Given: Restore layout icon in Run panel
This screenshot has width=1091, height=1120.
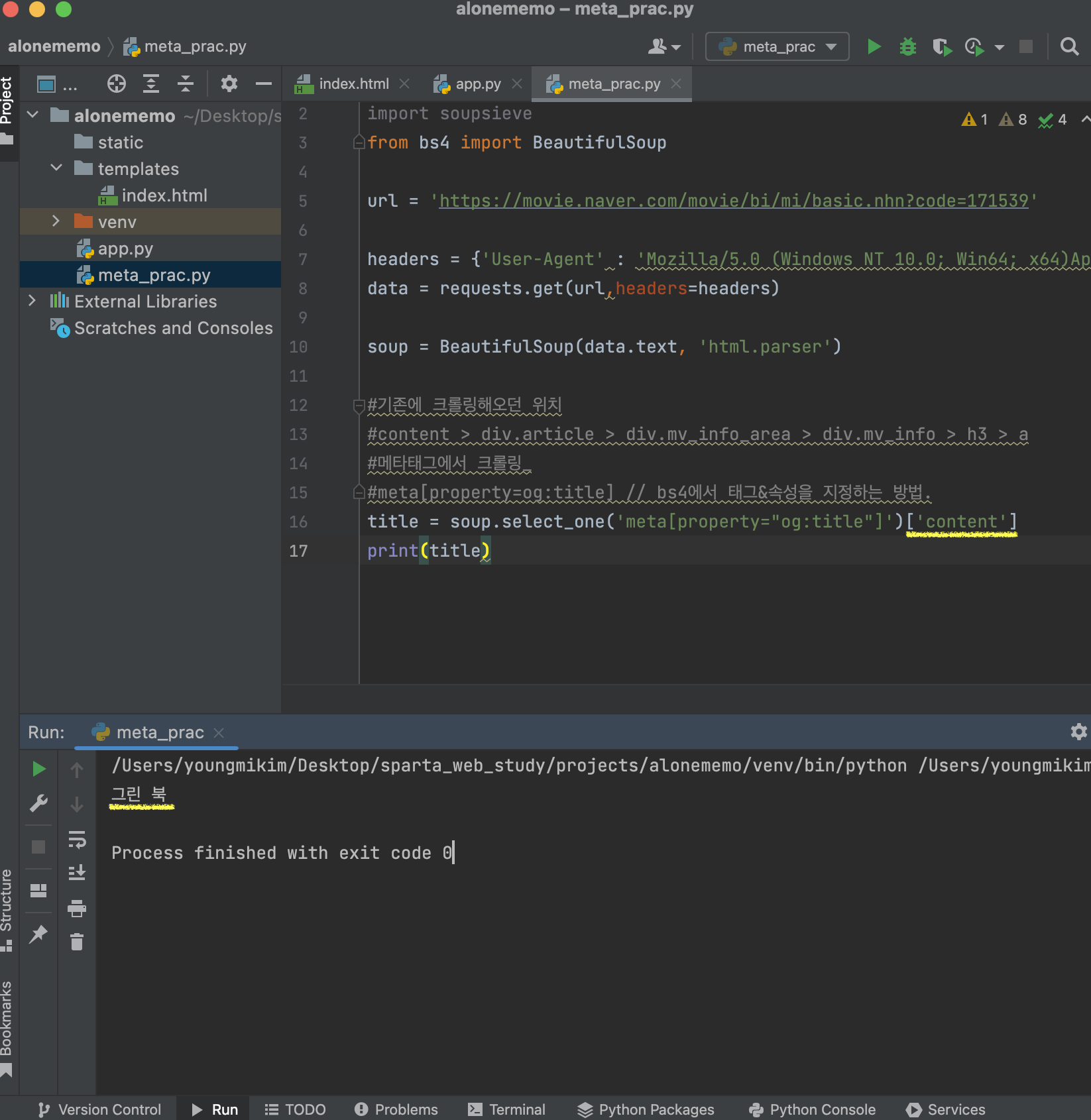Looking at the screenshot, I should click(38, 891).
